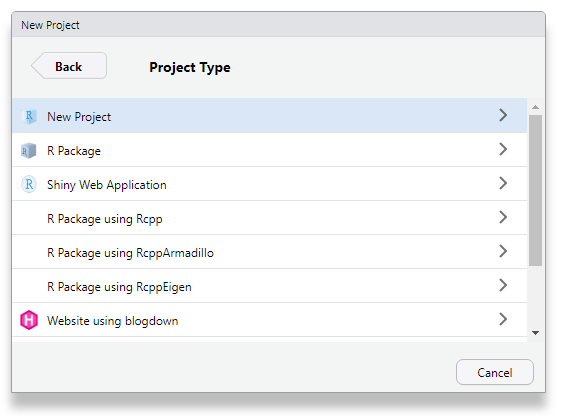Click the Cancel button
The height and width of the screenshot is (417, 564).
(495, 372)
